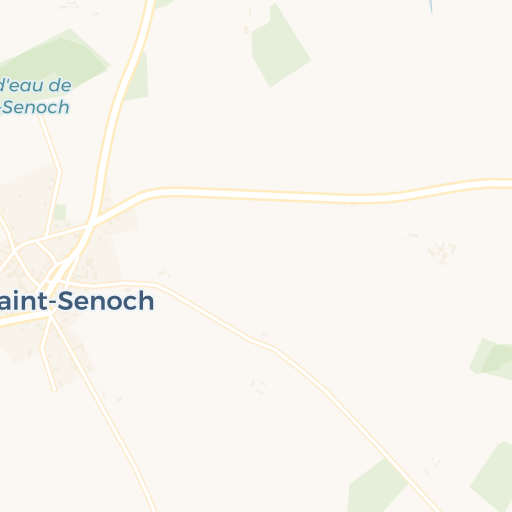512x512 pixels.
Task: Click the junction where the eastern road meets the northbound road
Action: [92, 223]
